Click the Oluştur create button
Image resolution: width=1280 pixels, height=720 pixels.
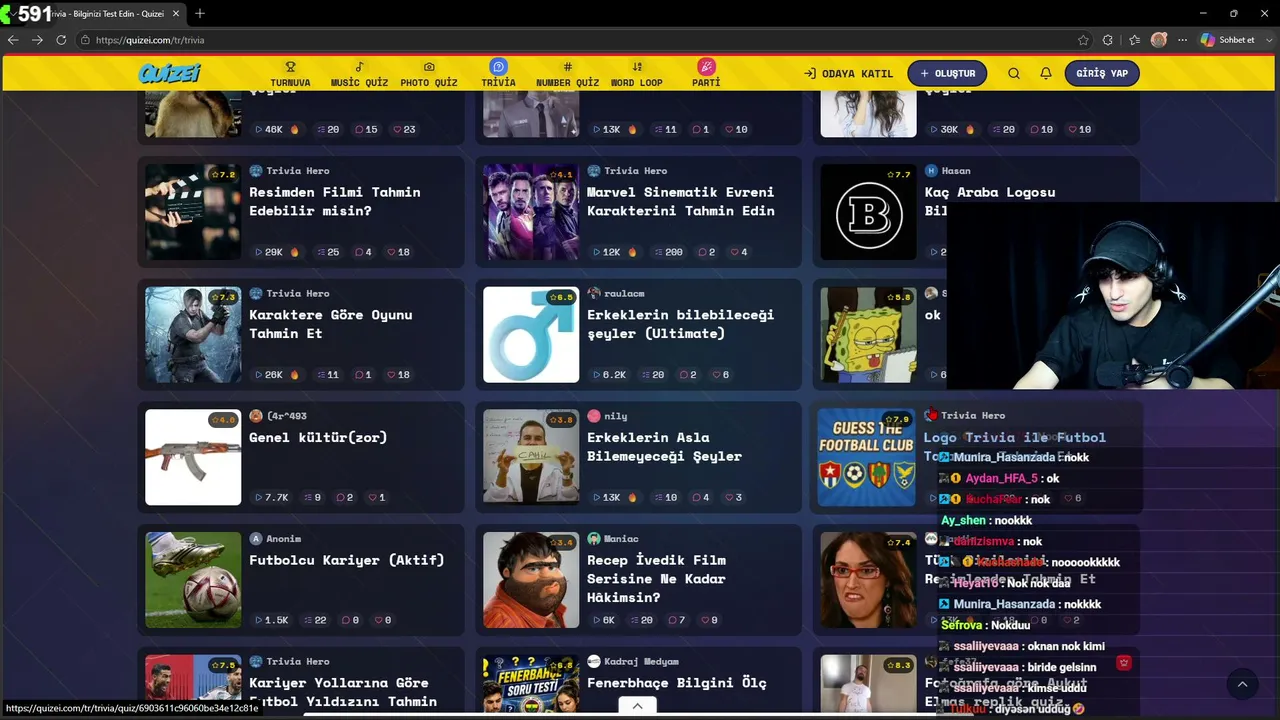pyautogui.click(x=948, y=73)
